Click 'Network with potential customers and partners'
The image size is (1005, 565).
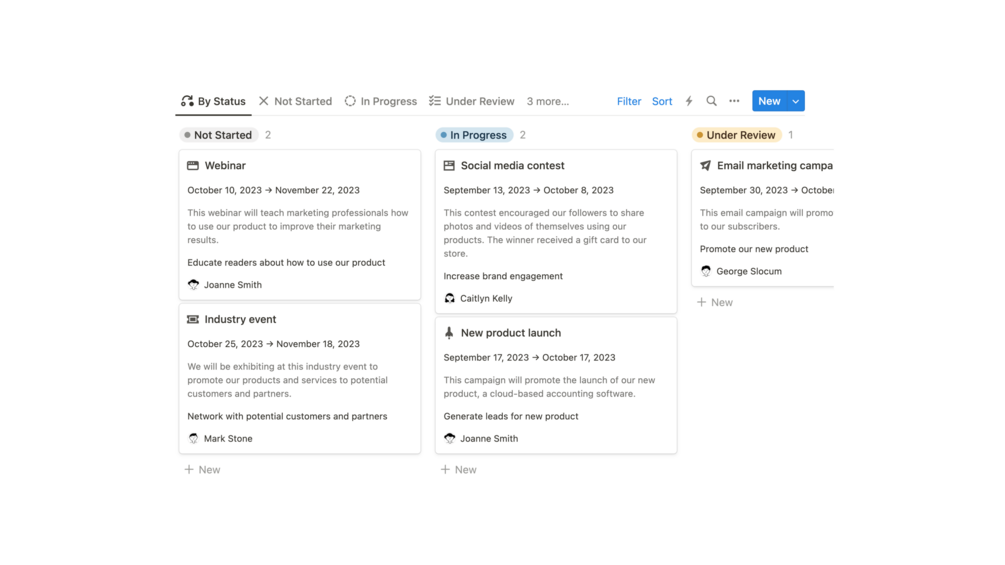pyautogui.click(x=287, y=416)
